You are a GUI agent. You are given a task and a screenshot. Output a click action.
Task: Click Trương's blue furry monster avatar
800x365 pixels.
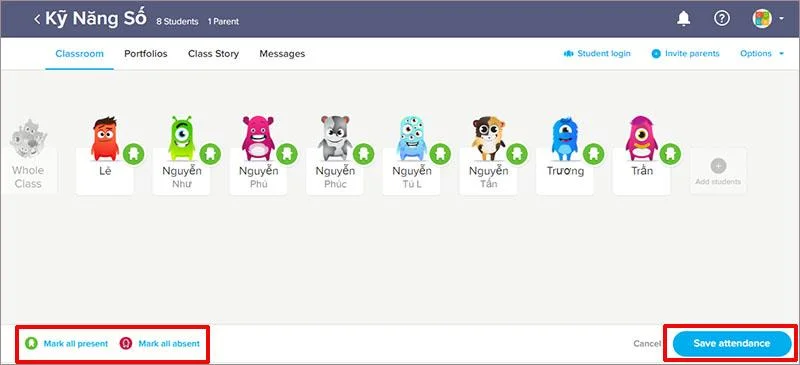tap(565, 139)
